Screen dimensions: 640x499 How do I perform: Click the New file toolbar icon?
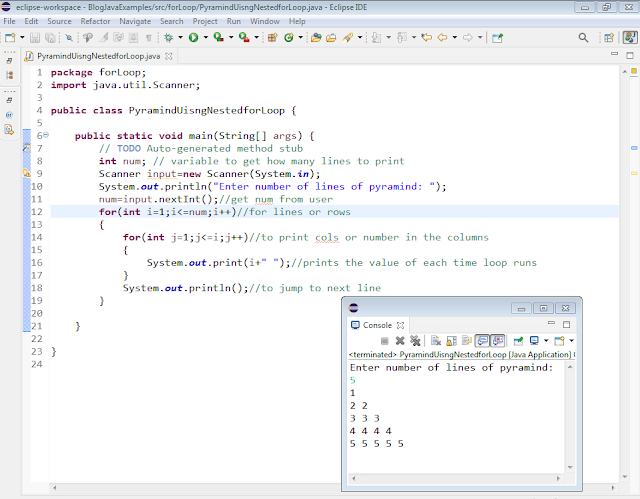click(10, 38)
